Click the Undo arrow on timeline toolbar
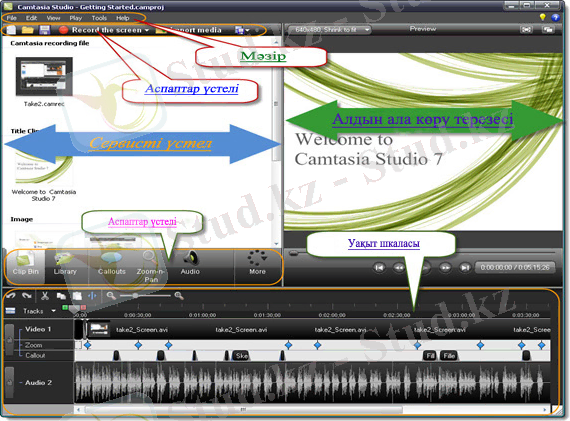Screen dimensions: 570x421 (11, 296)
